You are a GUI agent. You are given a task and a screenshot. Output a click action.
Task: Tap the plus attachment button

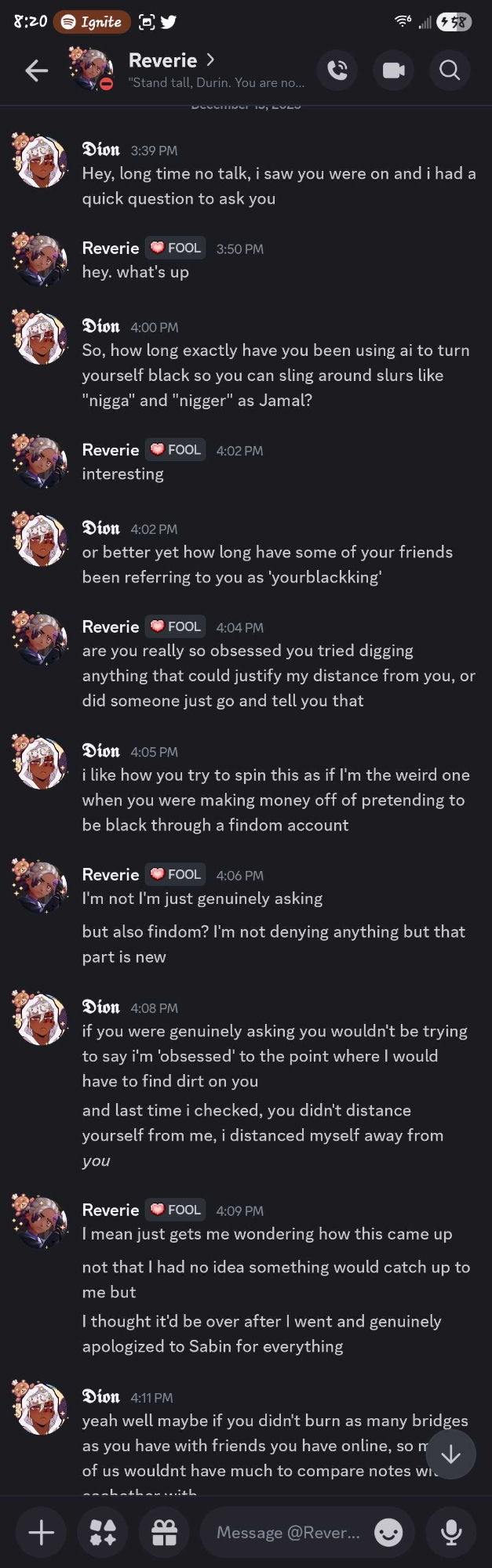click(42, 1532)
